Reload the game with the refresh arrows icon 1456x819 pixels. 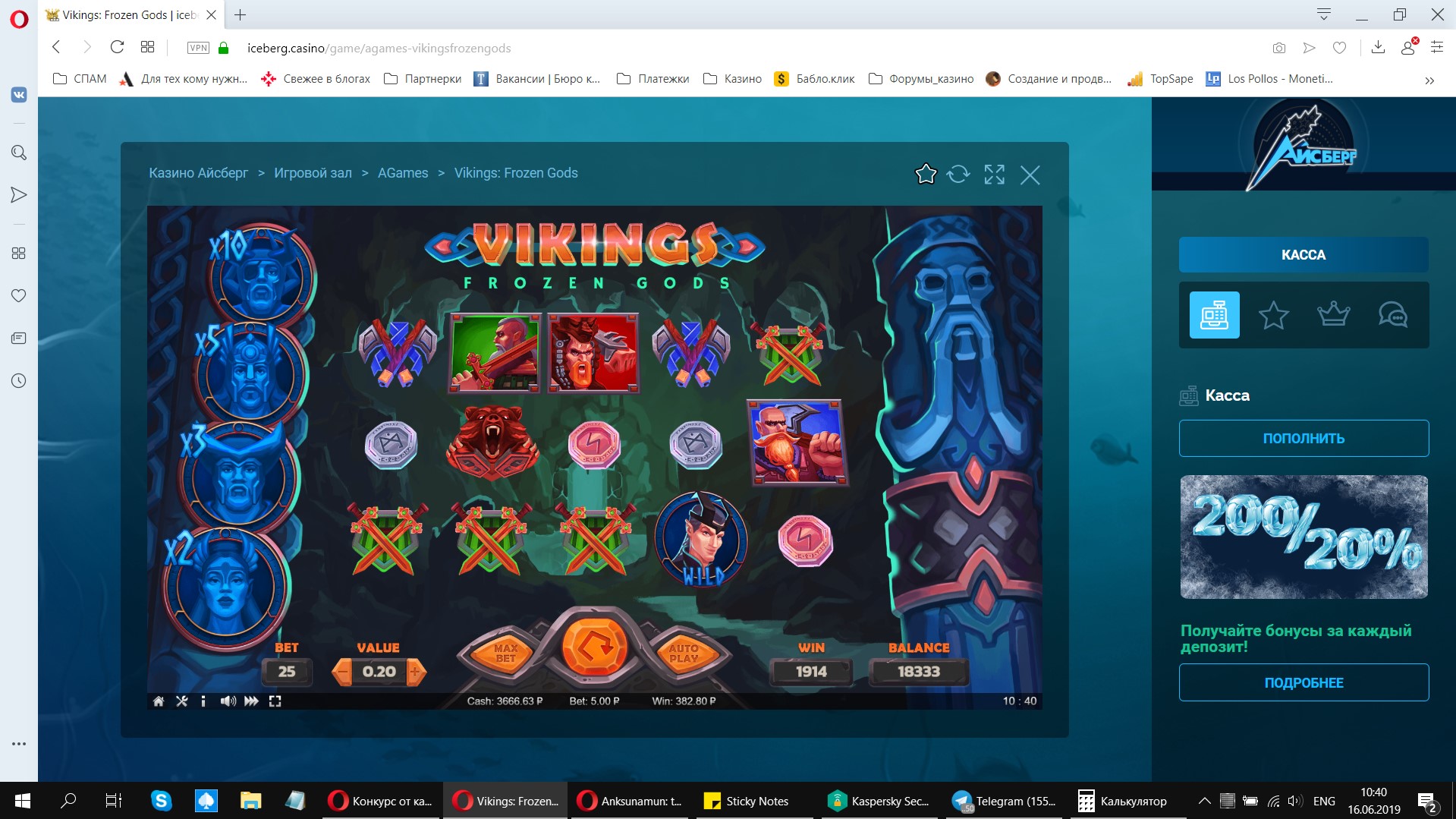click(x=958, y=175)
